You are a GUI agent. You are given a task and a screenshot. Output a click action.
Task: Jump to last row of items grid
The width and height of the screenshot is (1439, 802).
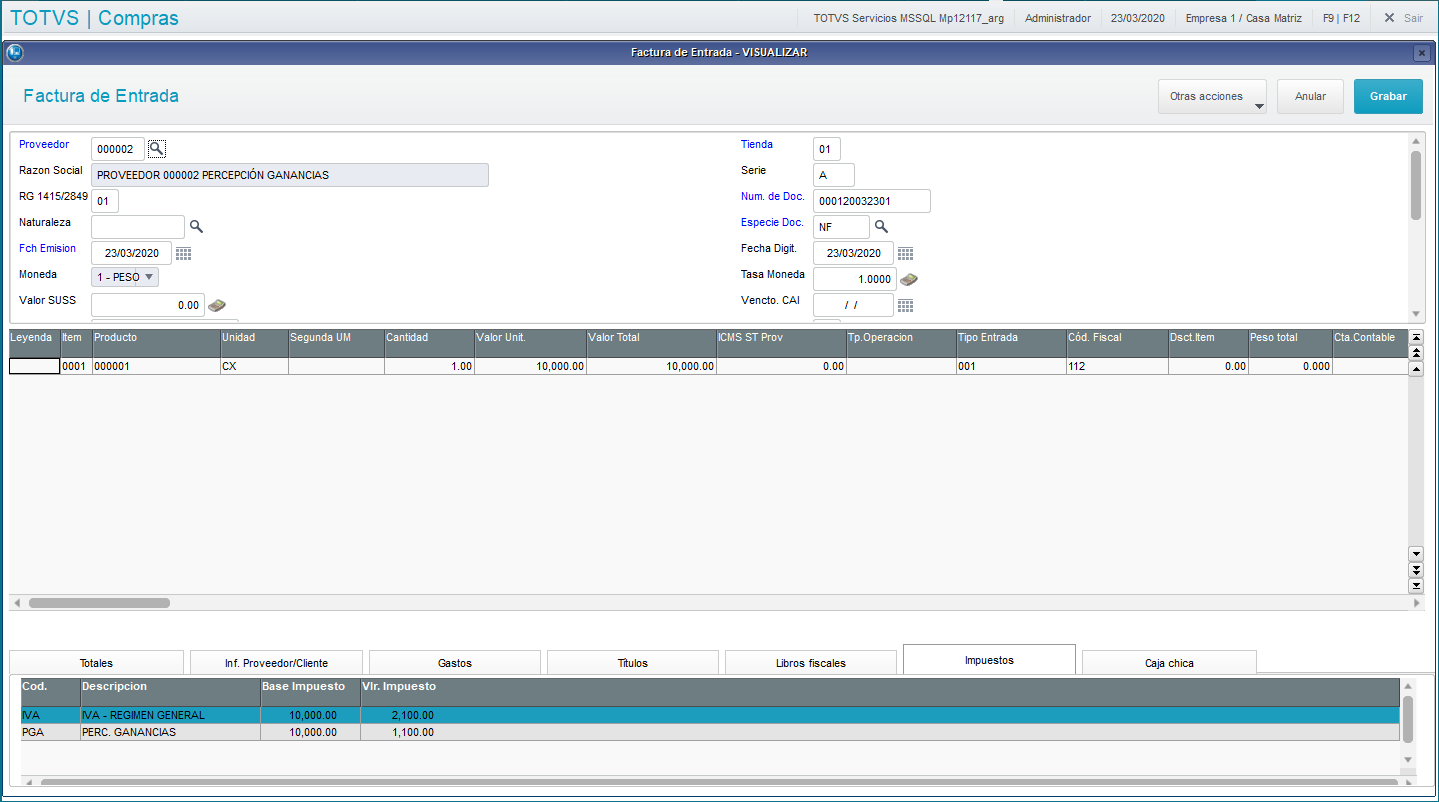tap(1416, 586)
